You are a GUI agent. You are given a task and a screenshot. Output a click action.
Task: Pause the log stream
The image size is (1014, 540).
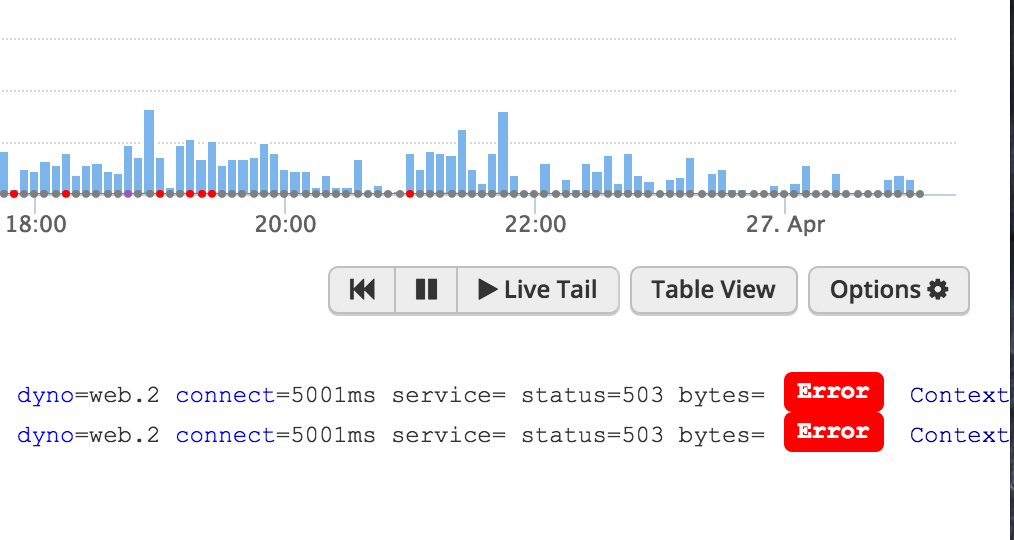coord(426,290)
